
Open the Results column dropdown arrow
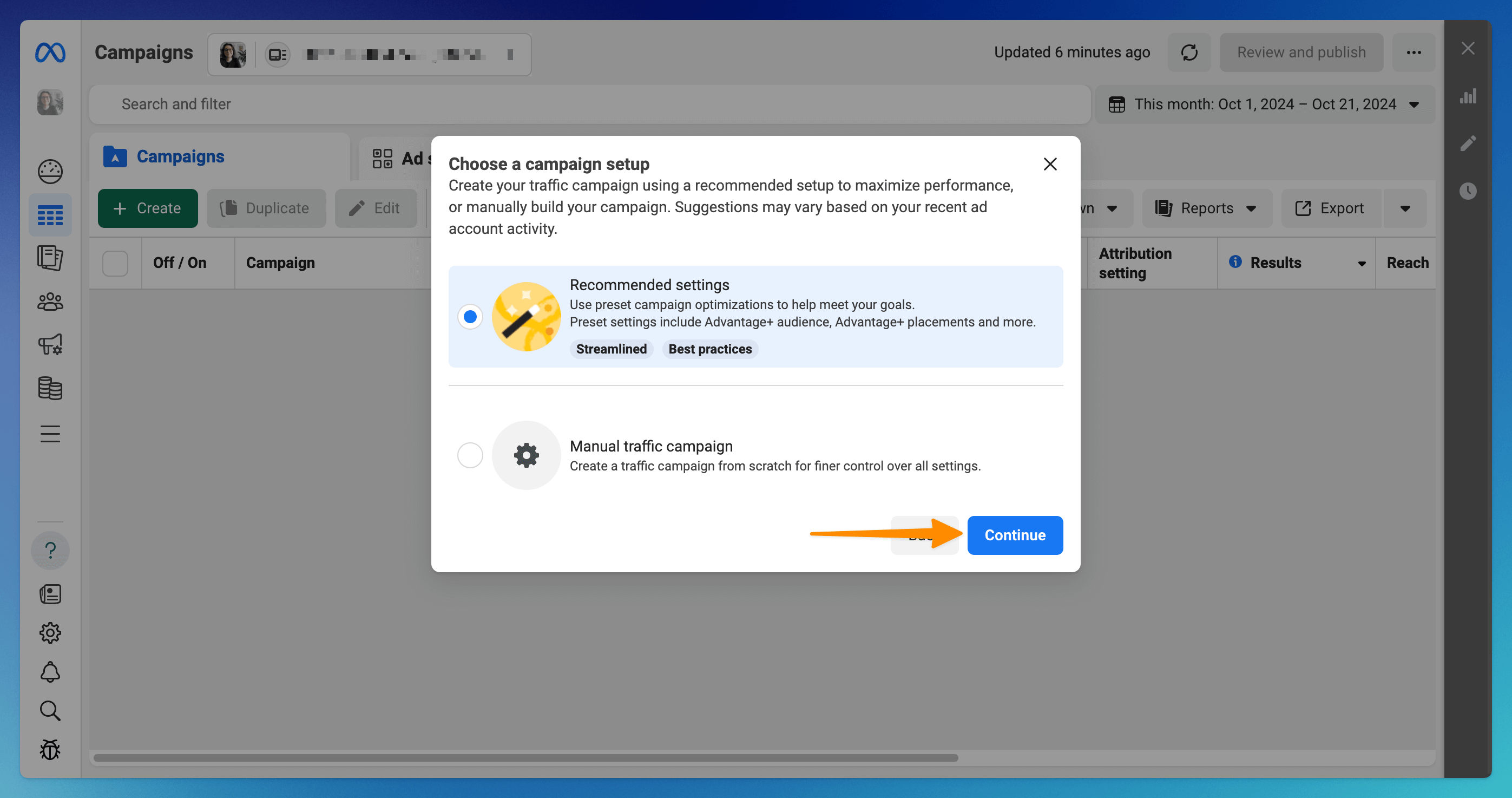point(1361,264)
